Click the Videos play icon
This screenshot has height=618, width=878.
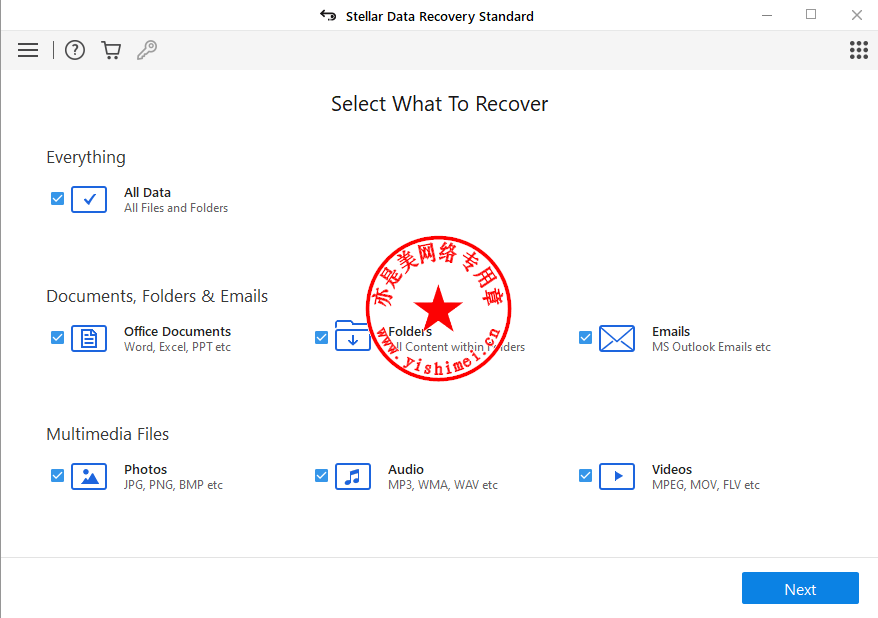click(x=617, y=476)
